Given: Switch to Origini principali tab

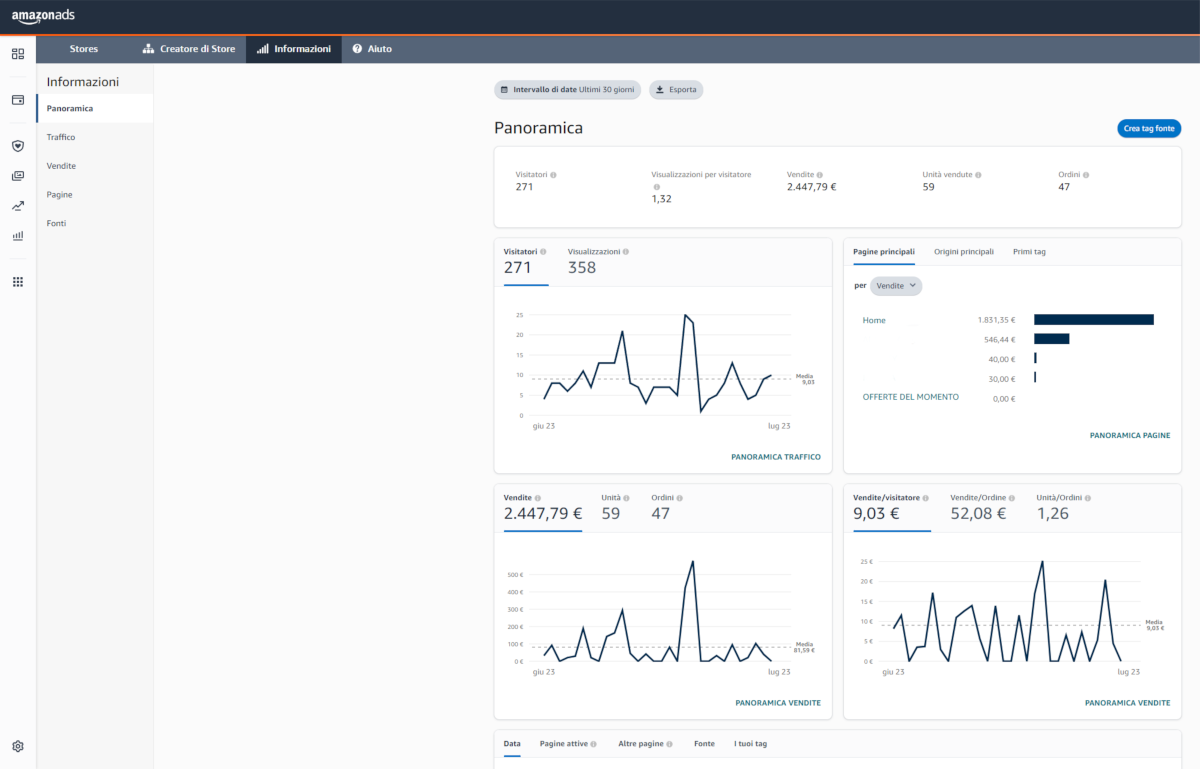Looking at the screenshot, I should [964, 252].
